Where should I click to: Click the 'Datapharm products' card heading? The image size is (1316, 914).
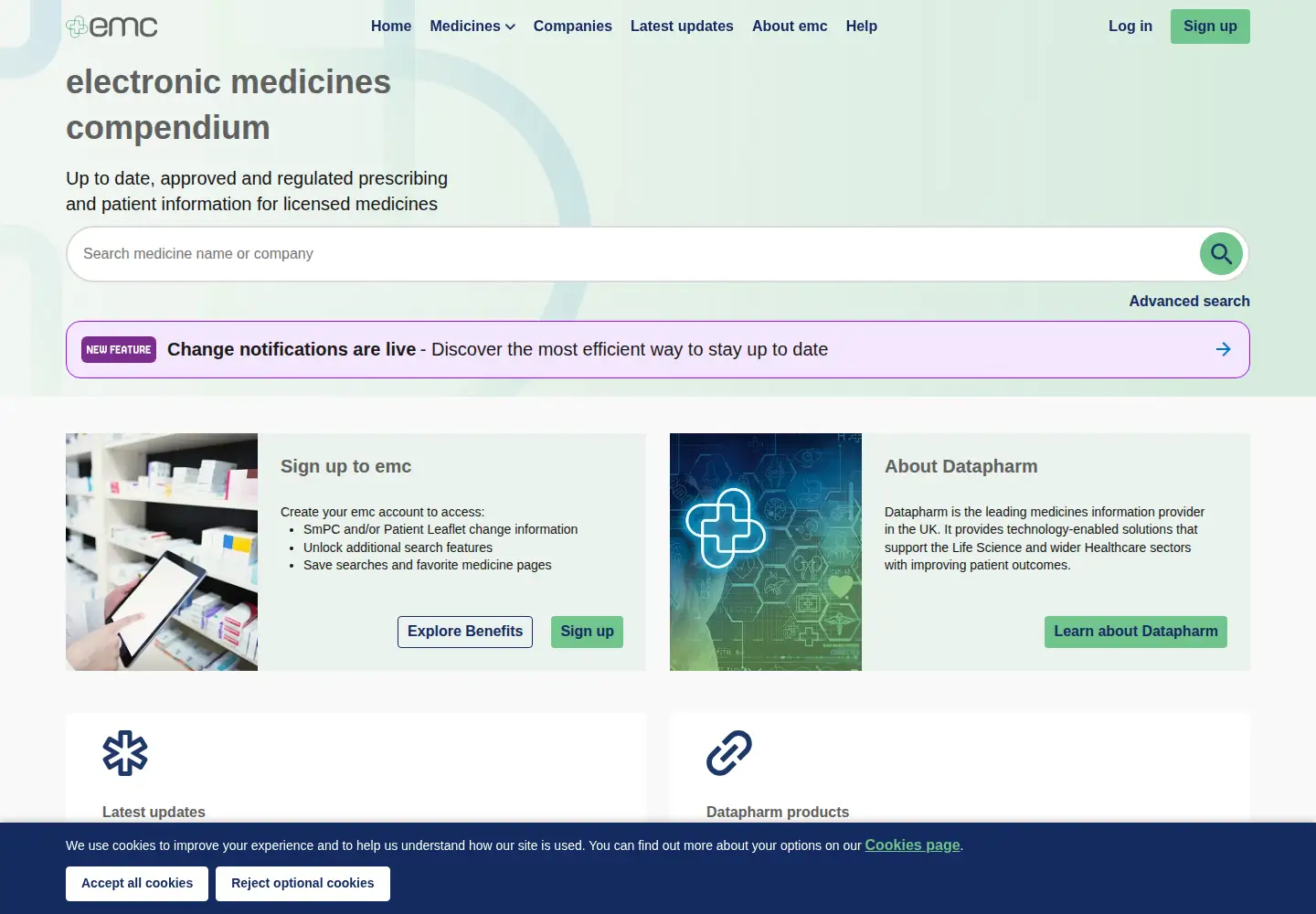(778, 812)
